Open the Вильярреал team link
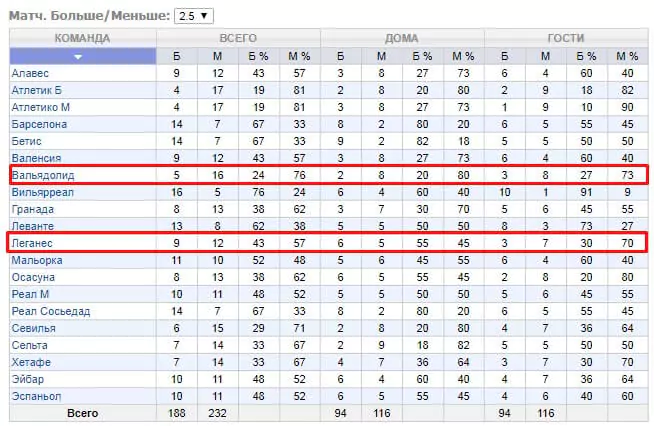654x426 pixels. (x=43, y=192)
